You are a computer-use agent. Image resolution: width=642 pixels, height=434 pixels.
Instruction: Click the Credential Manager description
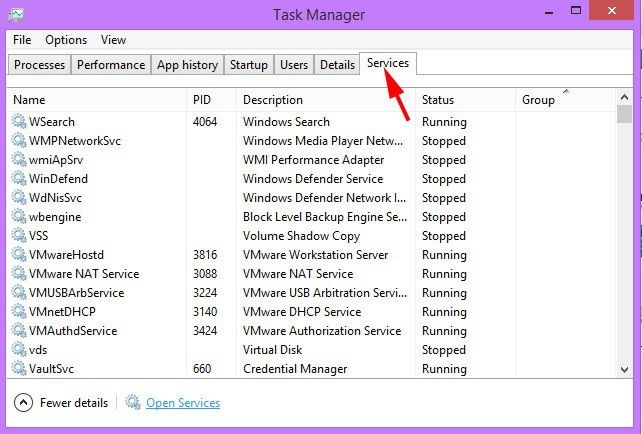tap(295, 369)
